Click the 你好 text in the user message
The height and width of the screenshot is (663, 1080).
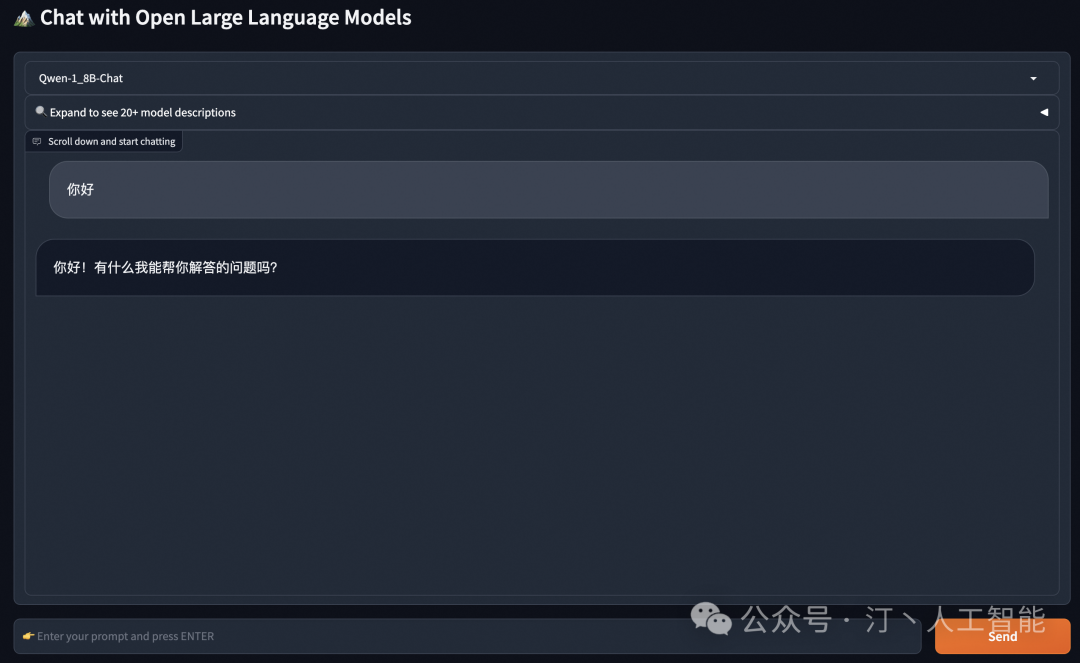80,189
